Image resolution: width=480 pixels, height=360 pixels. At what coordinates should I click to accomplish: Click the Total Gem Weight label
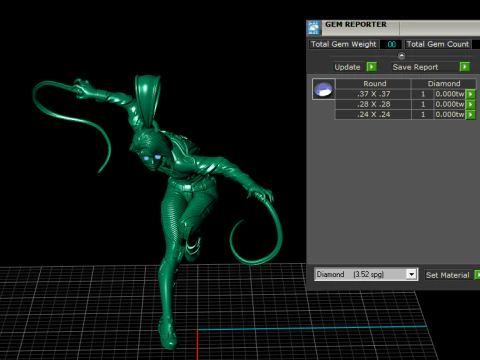[x=343, y=44]
